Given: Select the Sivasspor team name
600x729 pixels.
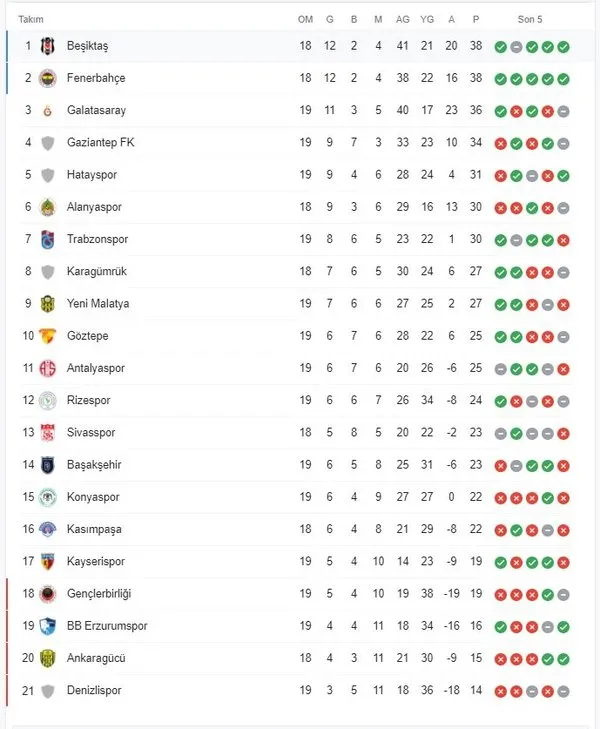Looking at the screenshot, I should 91,433.
